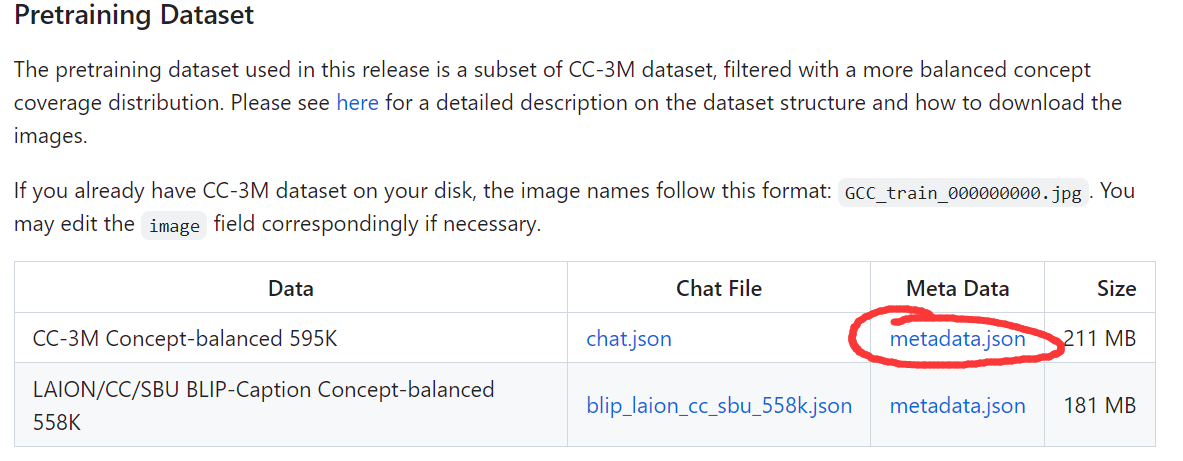Click the "211 MB" size cell
This screenshot has height=461, width=1183.
pyautogui.click(x=1100, y=339)
